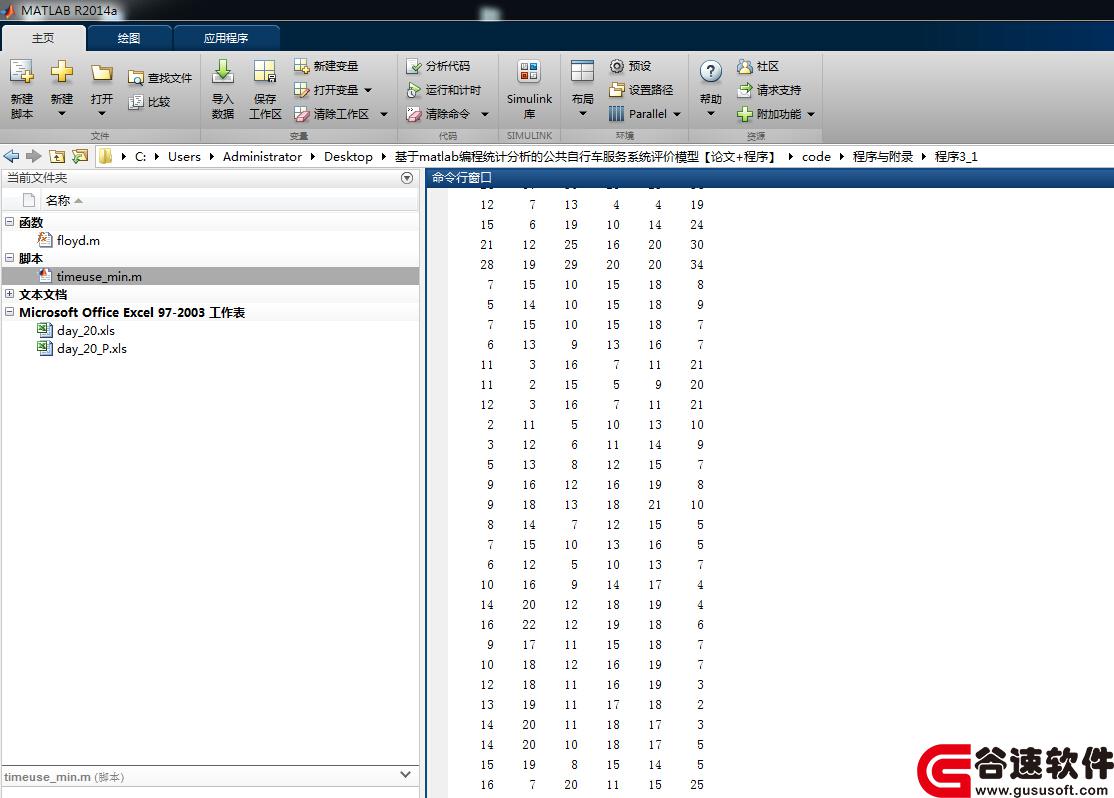
Task: Click the code path segment
Action: coord(816,156)
